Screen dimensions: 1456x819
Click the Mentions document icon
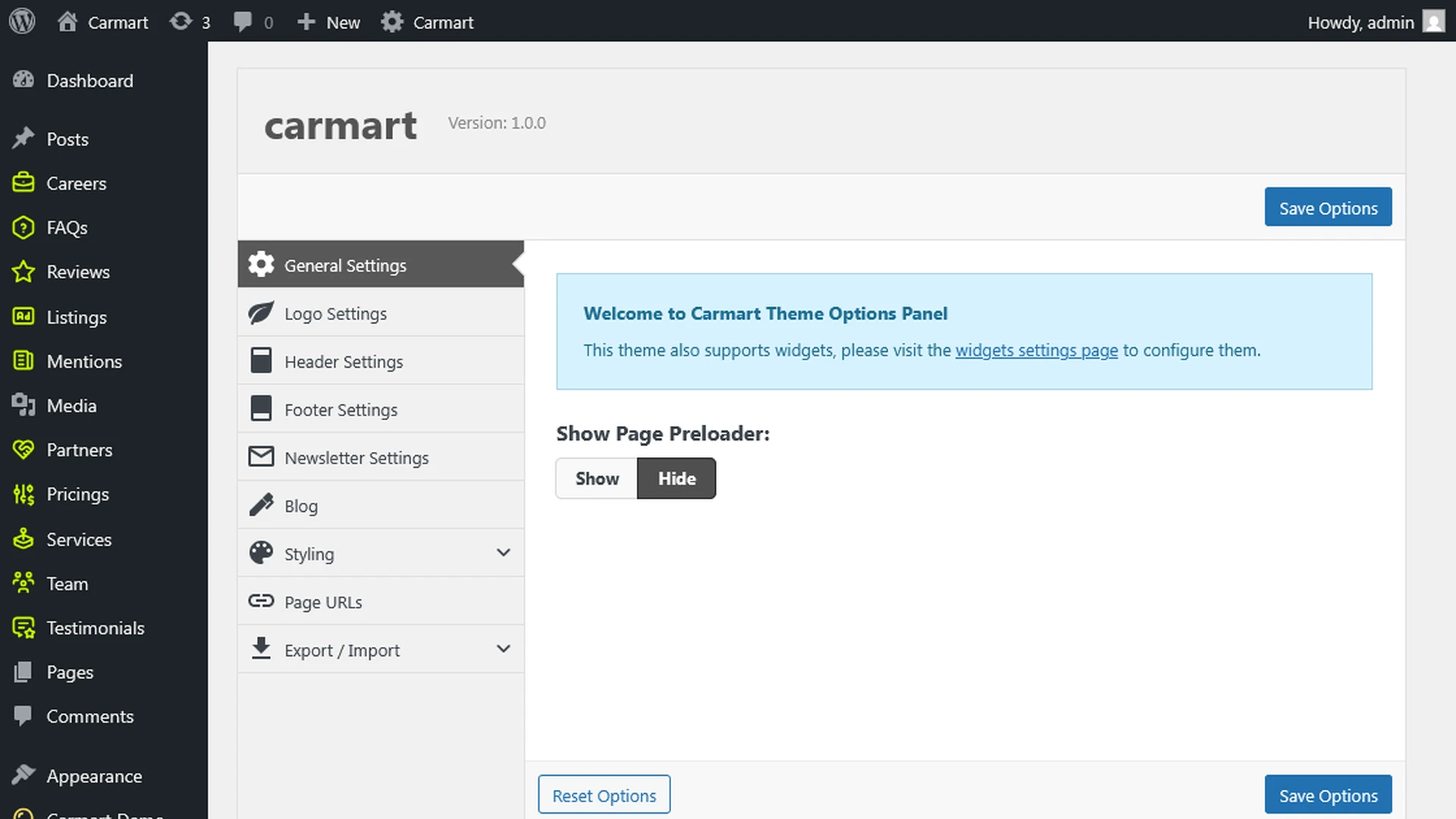(x=24, y=361)
